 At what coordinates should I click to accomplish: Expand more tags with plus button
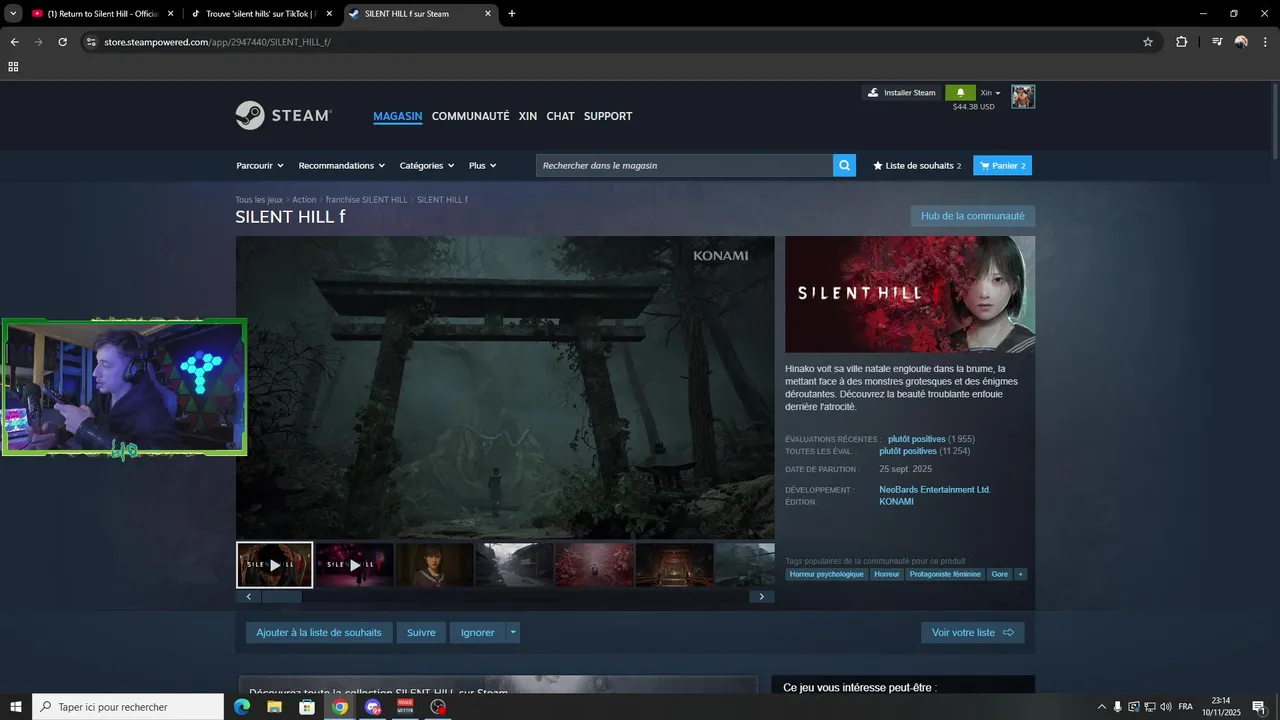[1021, 574]
